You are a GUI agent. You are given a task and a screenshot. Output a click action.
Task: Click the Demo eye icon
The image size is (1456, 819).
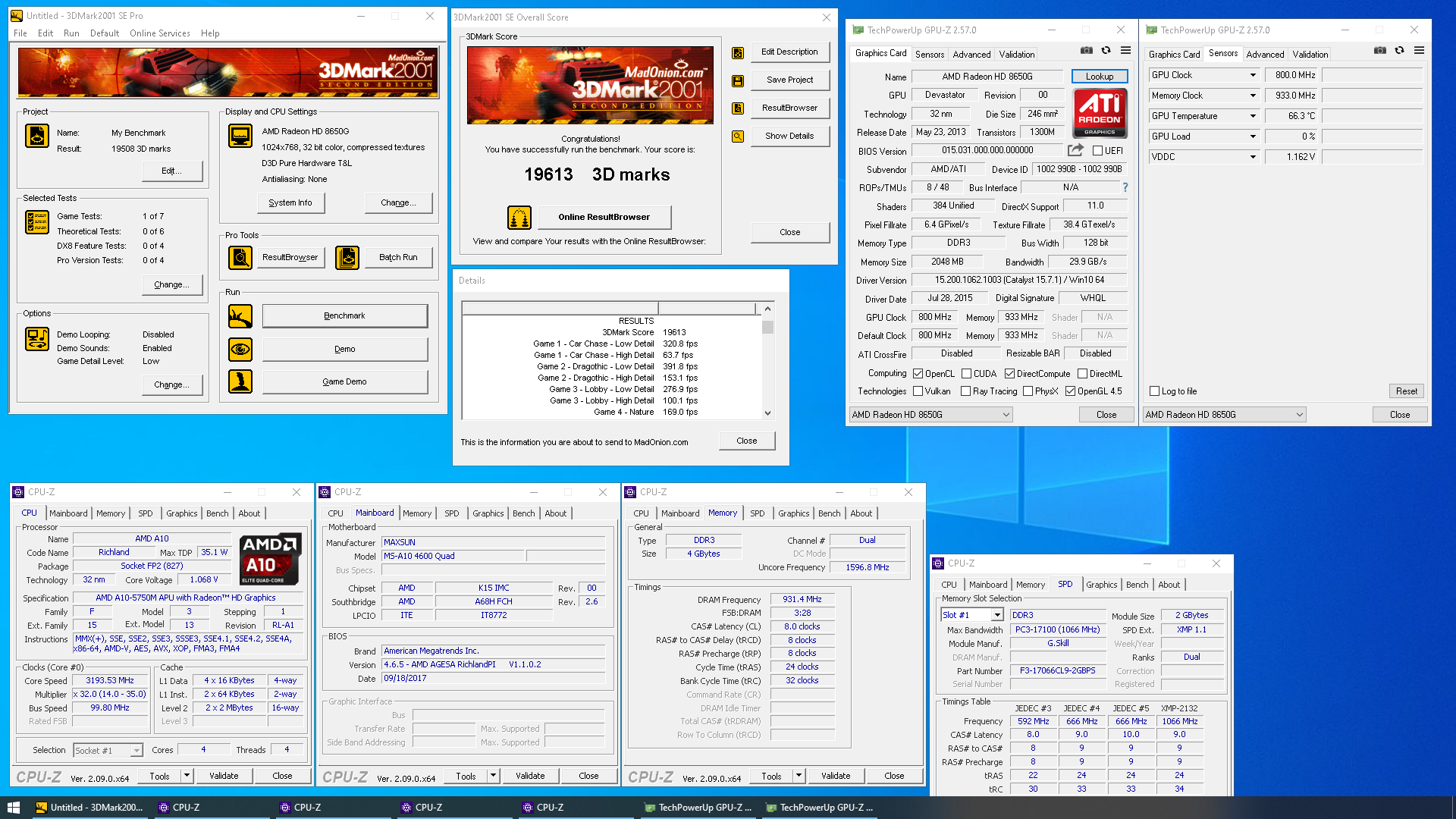[x=240, y=350]
